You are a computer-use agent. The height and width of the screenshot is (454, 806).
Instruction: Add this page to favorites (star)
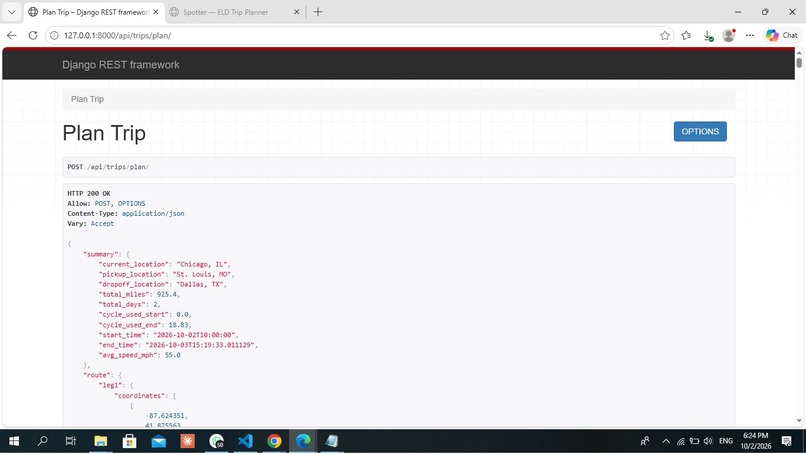665,35
